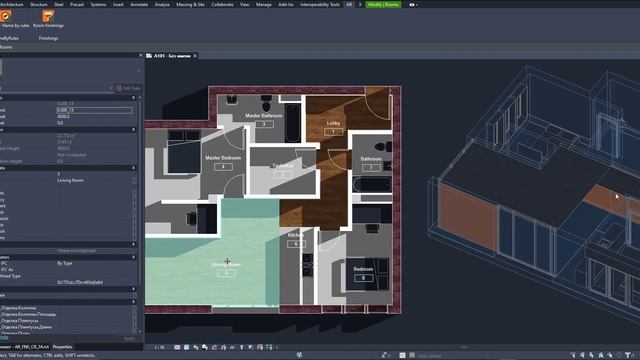Open the Interoperability Tools tab
The width and height of the screenshot is (640, 360).
click(x=320, y=4)
